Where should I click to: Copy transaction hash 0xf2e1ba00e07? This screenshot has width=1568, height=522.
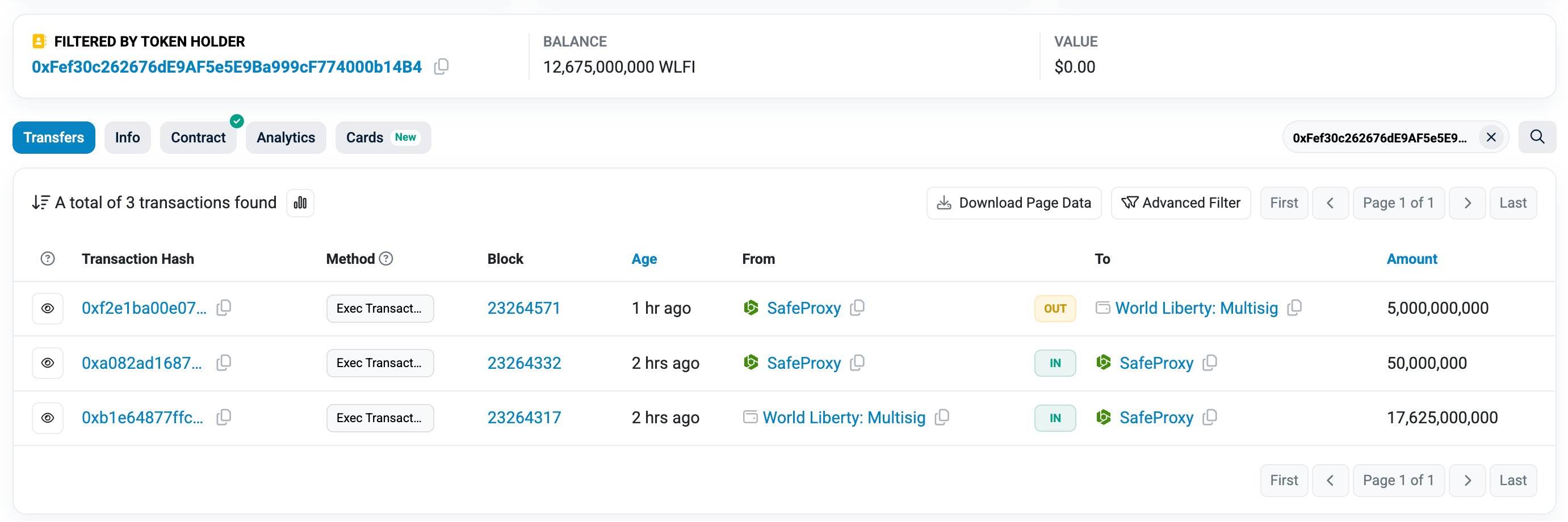click(x=224, y=308)
